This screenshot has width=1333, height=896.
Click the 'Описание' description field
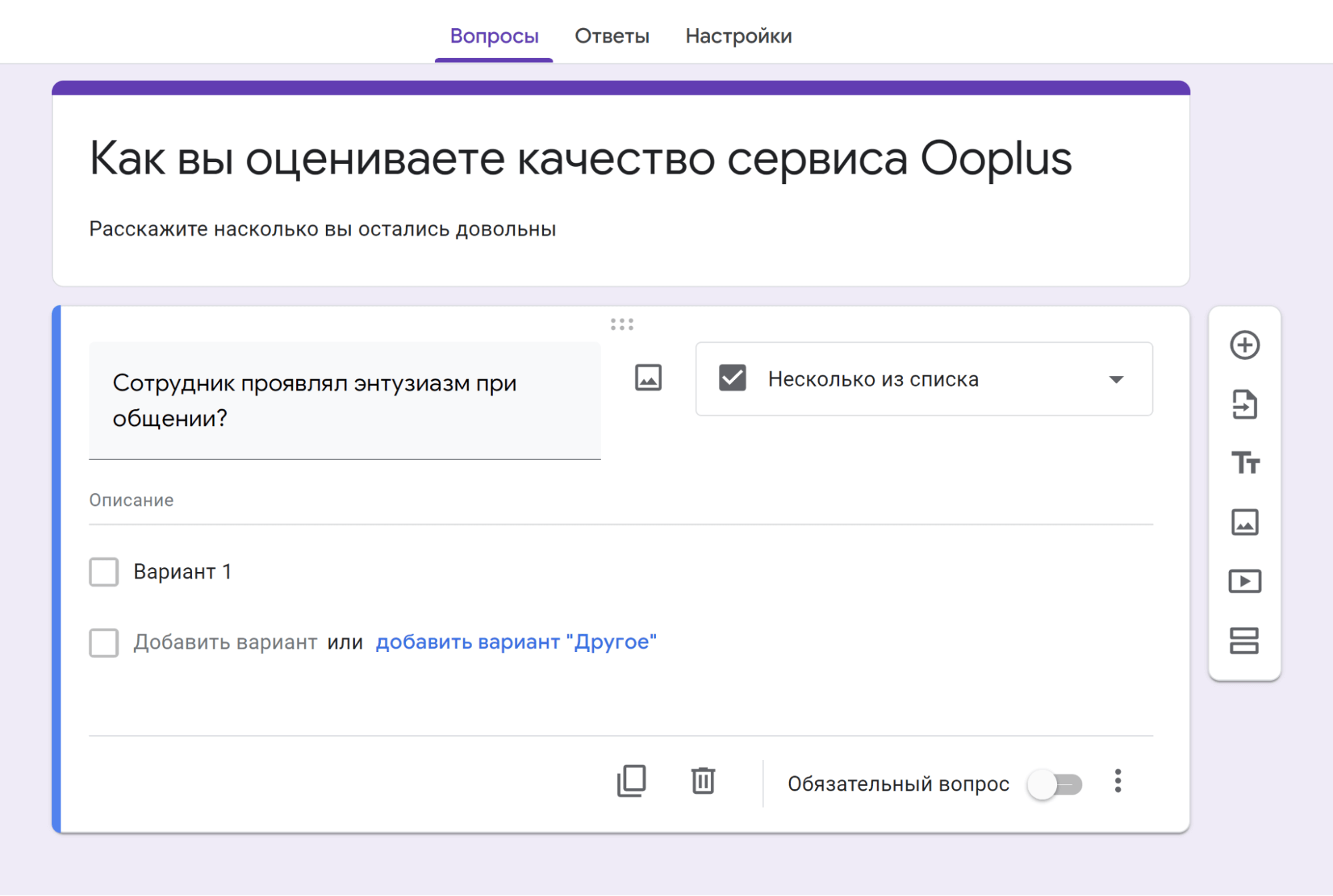tap(621, 501)
